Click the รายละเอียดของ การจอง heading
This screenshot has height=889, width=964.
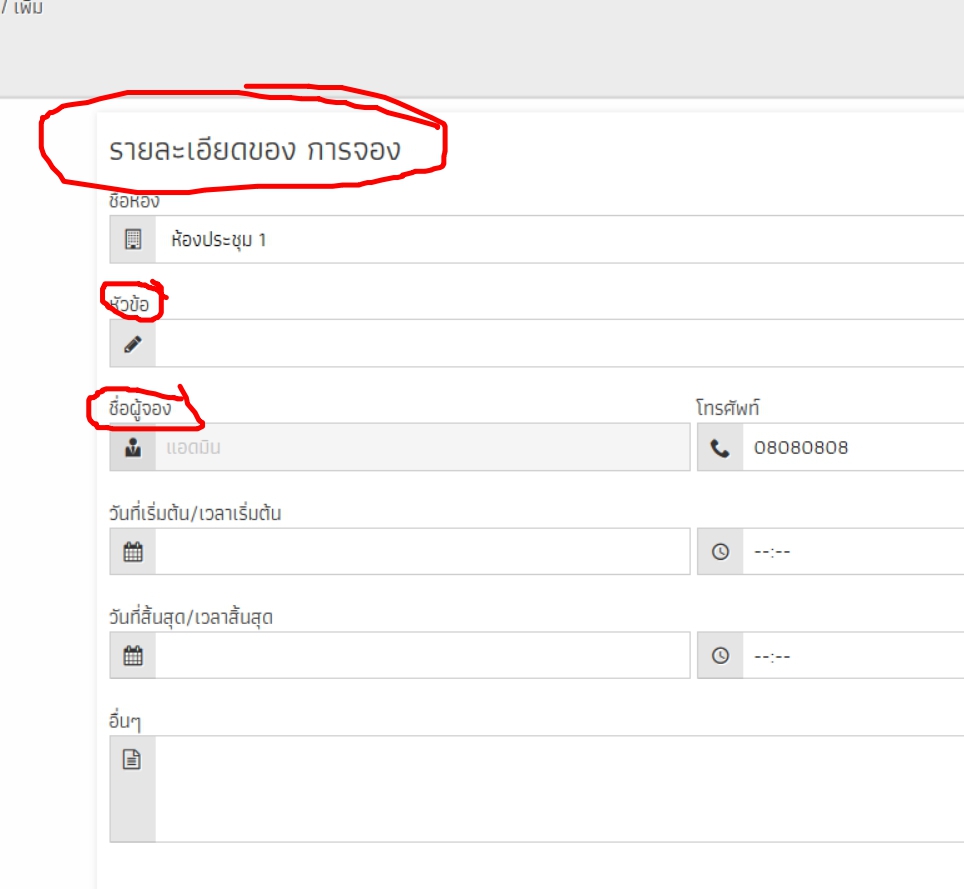pos(255,150)
